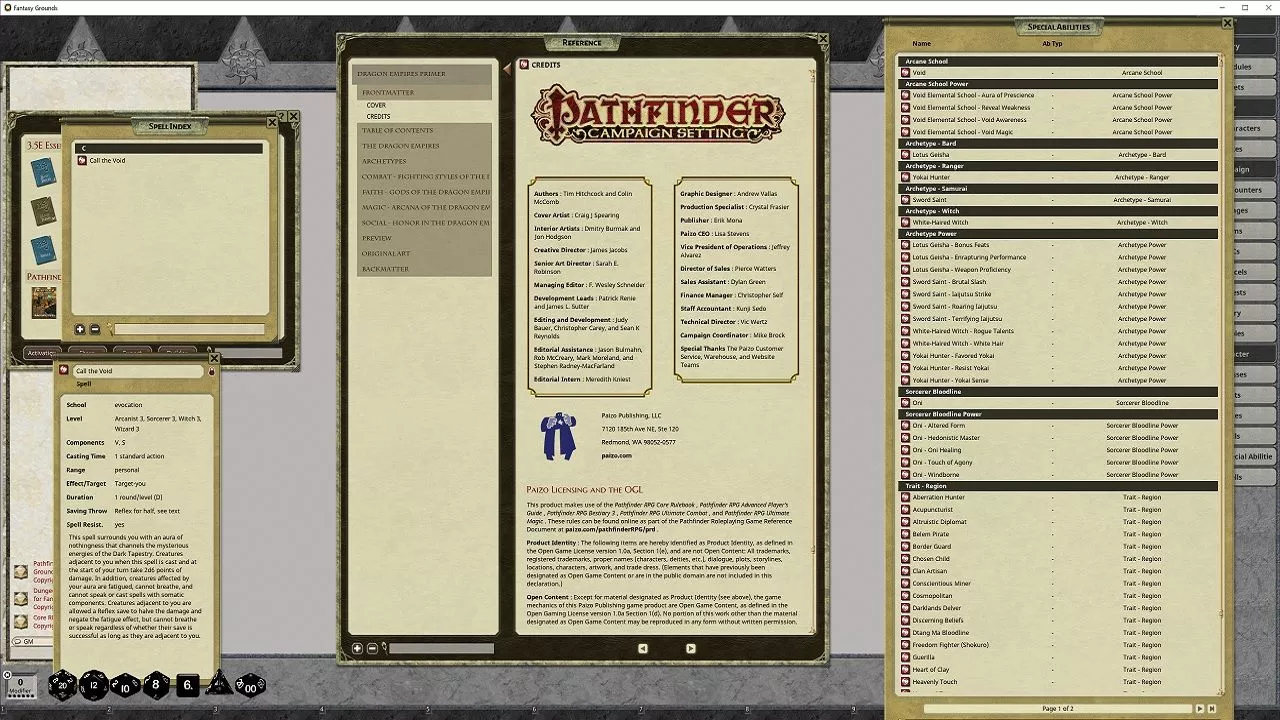Screen dimensions: 1280x720
Task: Click the minus icon in Reference window footer
Action: point(372,648)
